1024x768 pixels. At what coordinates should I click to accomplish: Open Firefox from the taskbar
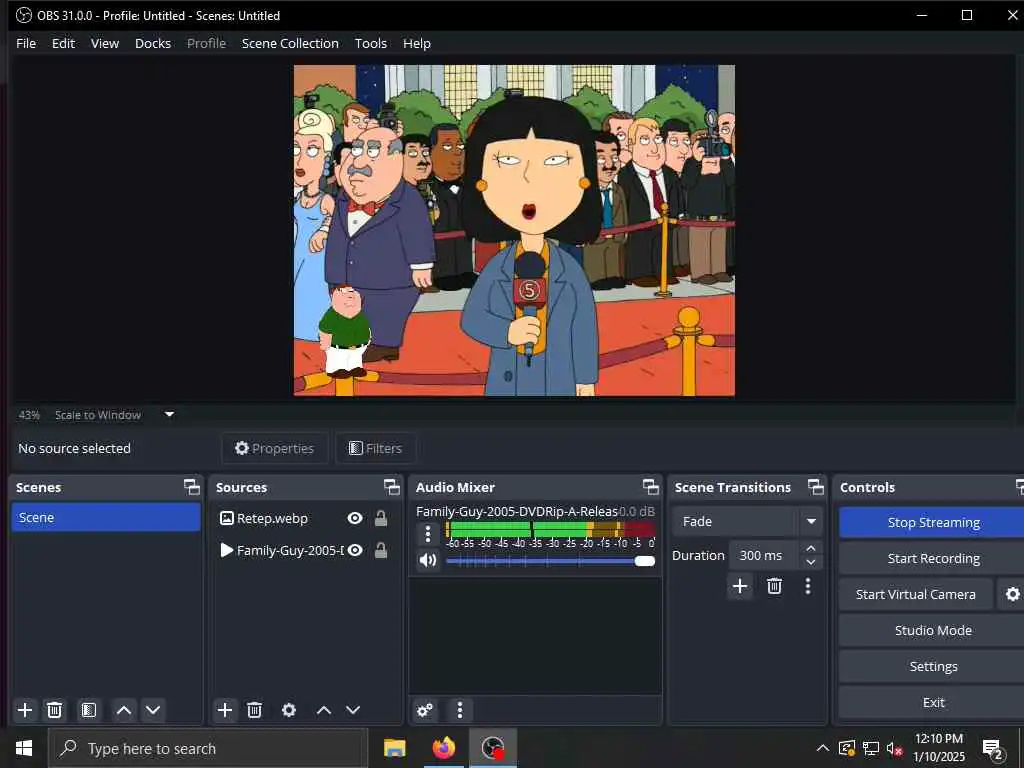pos(443,748)
